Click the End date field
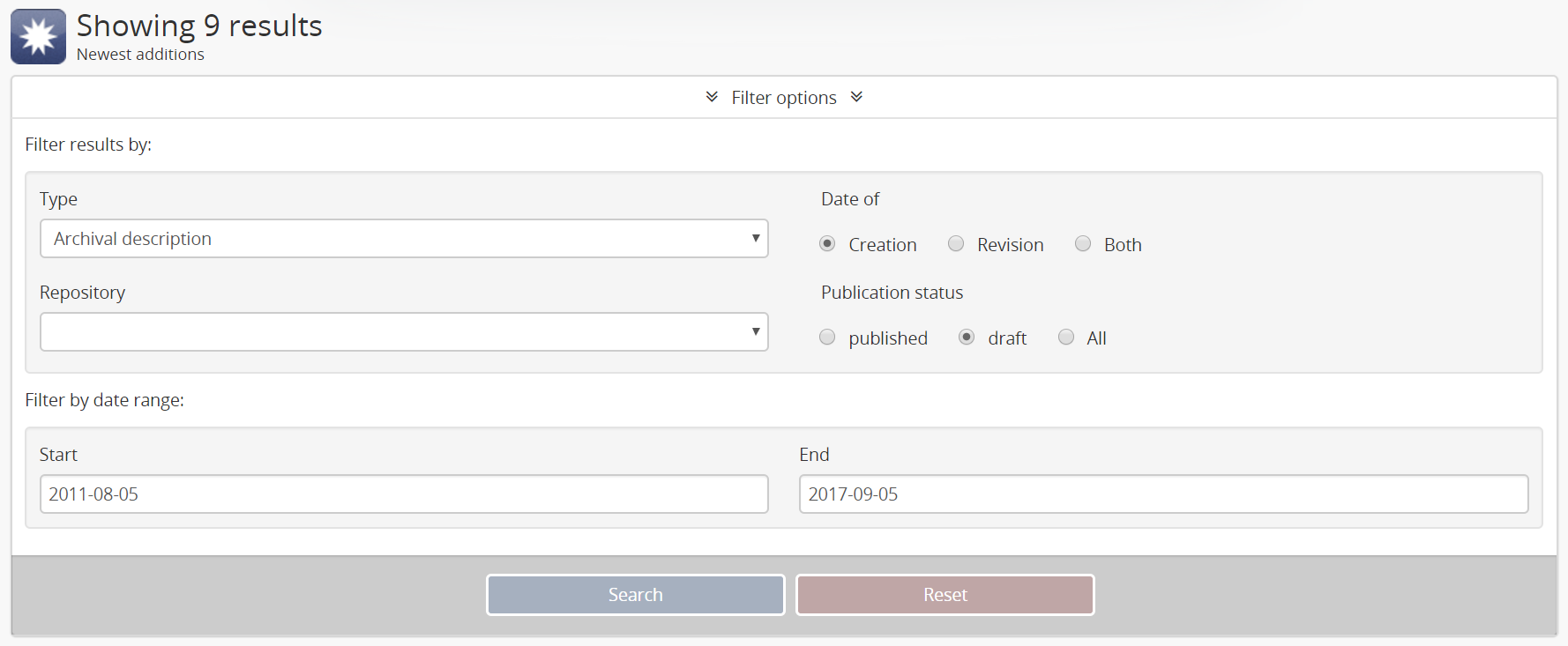Screen dimensions: 1568x646 coord(1163,494)
